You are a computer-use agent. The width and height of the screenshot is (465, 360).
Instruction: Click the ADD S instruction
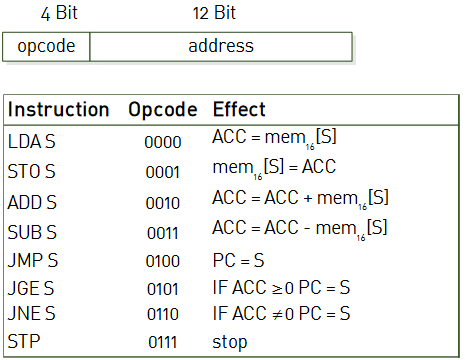[32, 202]
